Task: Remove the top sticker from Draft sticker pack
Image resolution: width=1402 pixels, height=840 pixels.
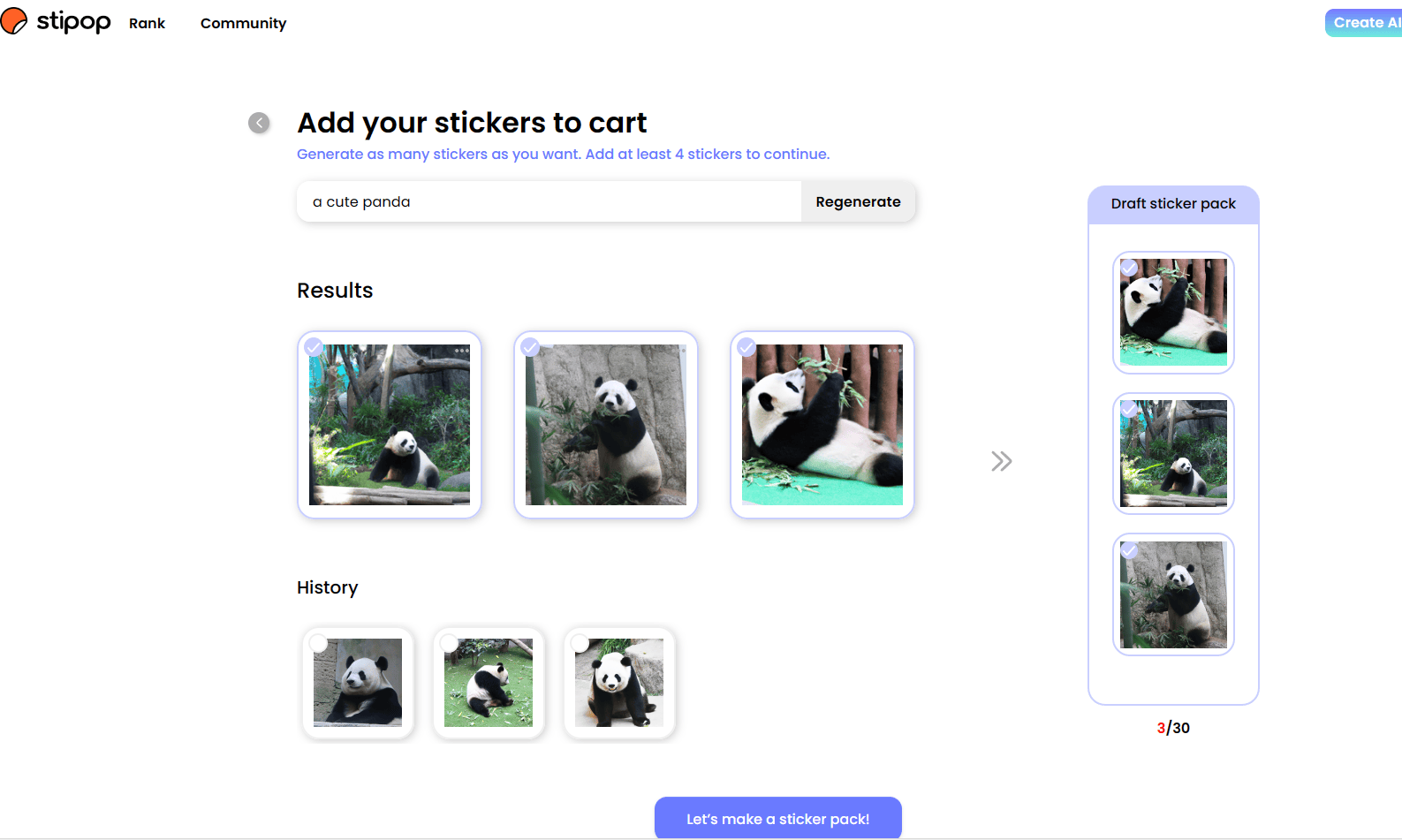Action: [x=1129, y=268]
